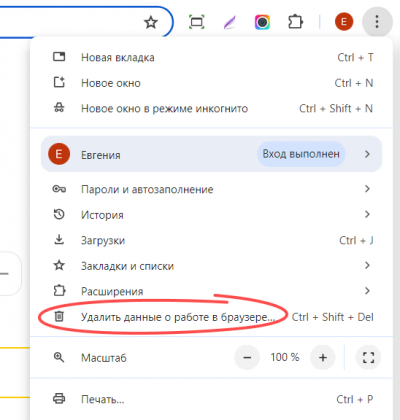Choose Удалить данные о работе в браузере
The image size is (400, 420).
click(x=211, y=317)
